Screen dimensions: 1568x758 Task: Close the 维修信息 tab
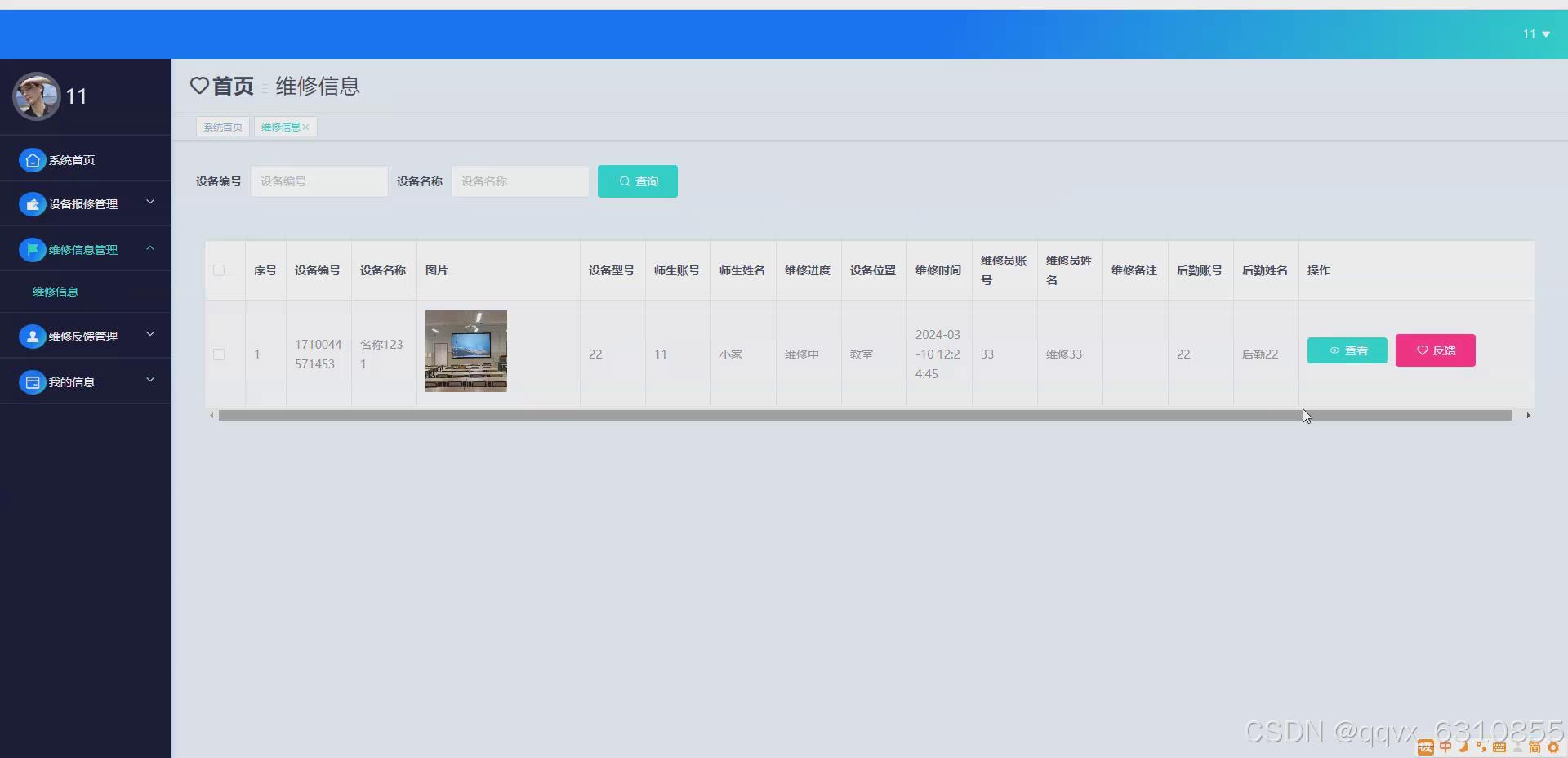click(x=306, y=127)
